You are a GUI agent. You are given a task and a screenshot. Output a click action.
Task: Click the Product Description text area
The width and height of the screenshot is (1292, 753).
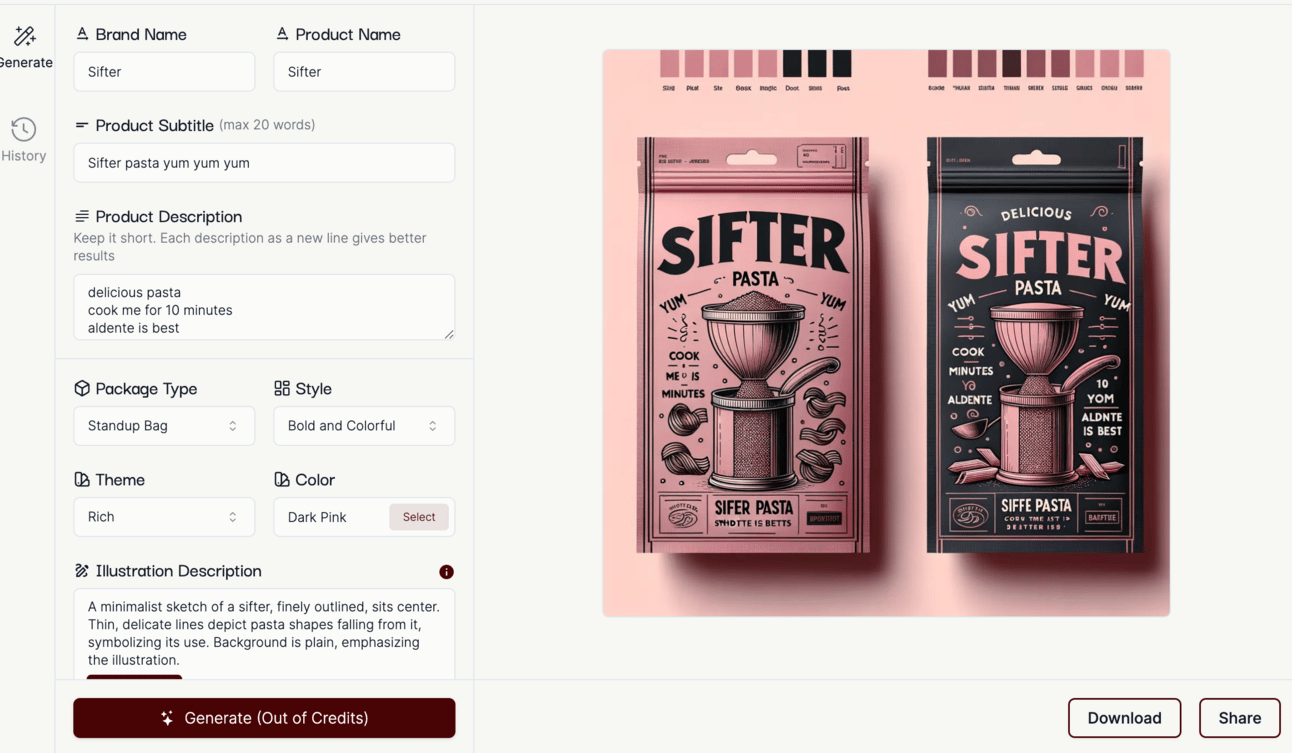pos(264,307)
